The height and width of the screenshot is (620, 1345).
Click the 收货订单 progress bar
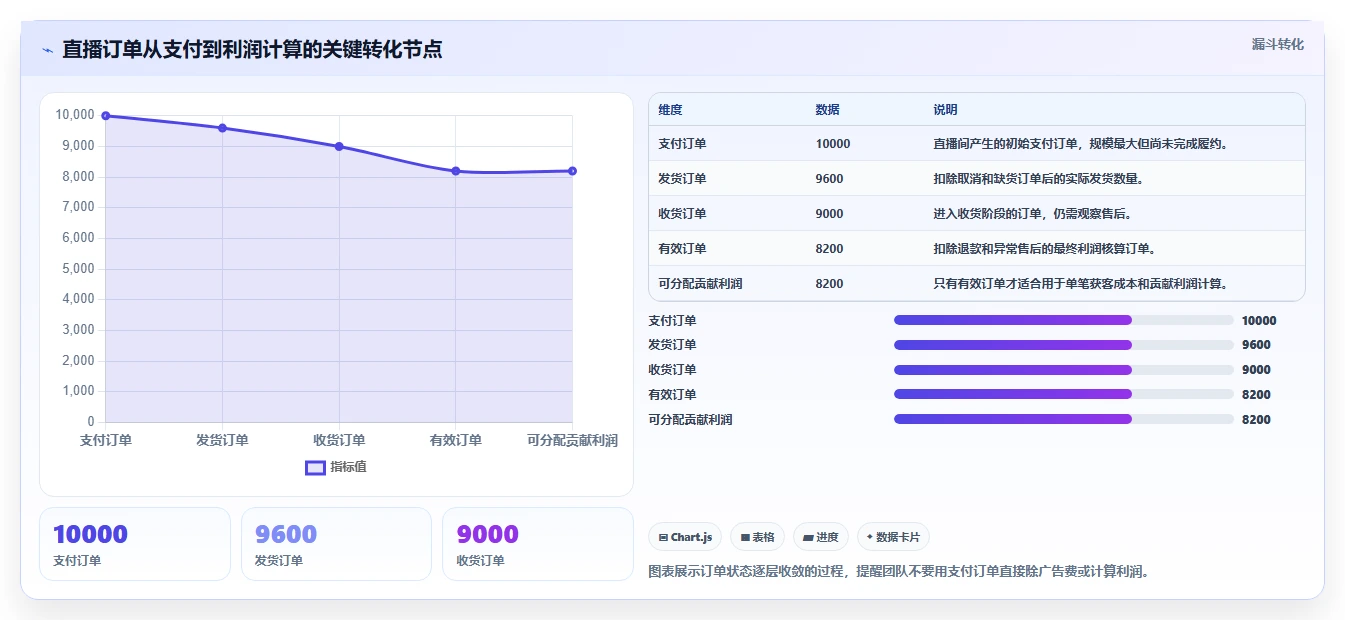coord(1063,369)
